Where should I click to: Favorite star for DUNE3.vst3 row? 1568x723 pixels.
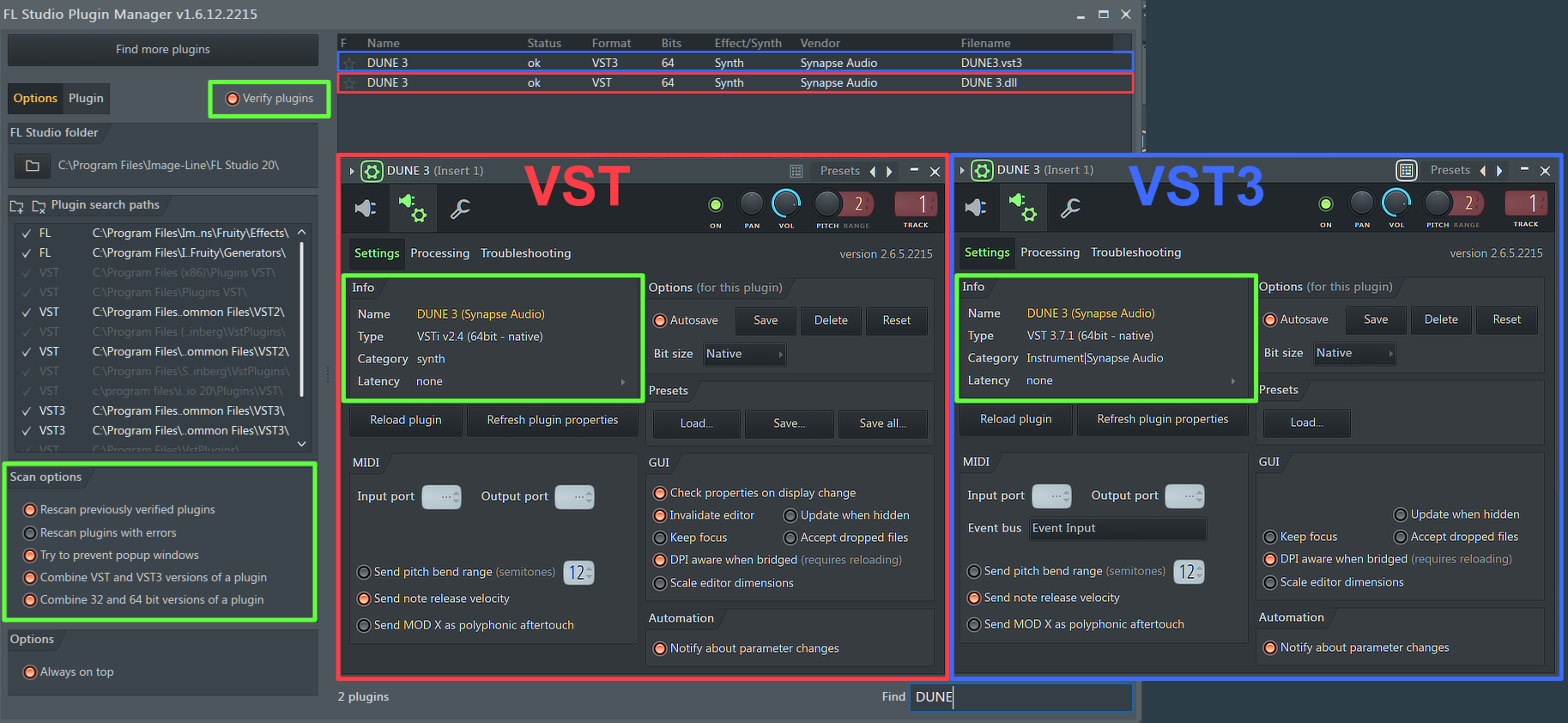pos(349,63)
